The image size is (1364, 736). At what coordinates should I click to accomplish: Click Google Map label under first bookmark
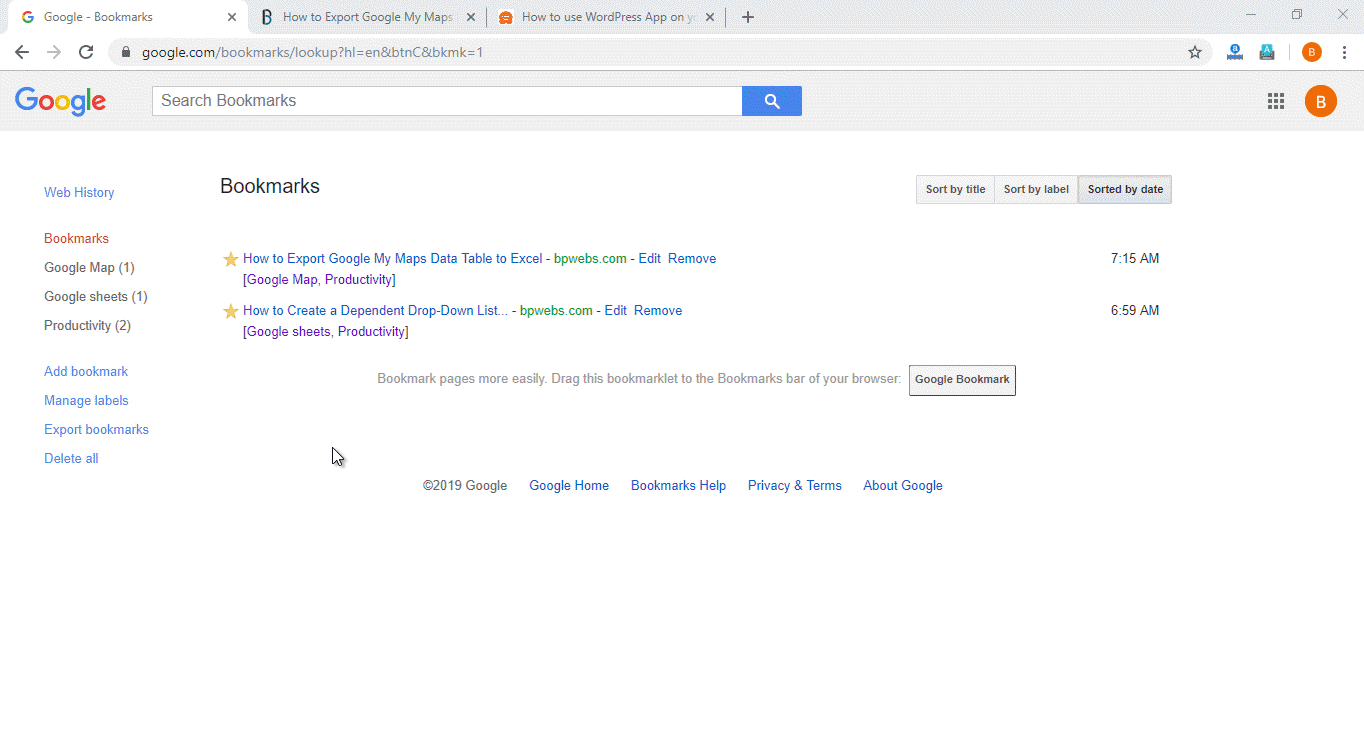282,280
